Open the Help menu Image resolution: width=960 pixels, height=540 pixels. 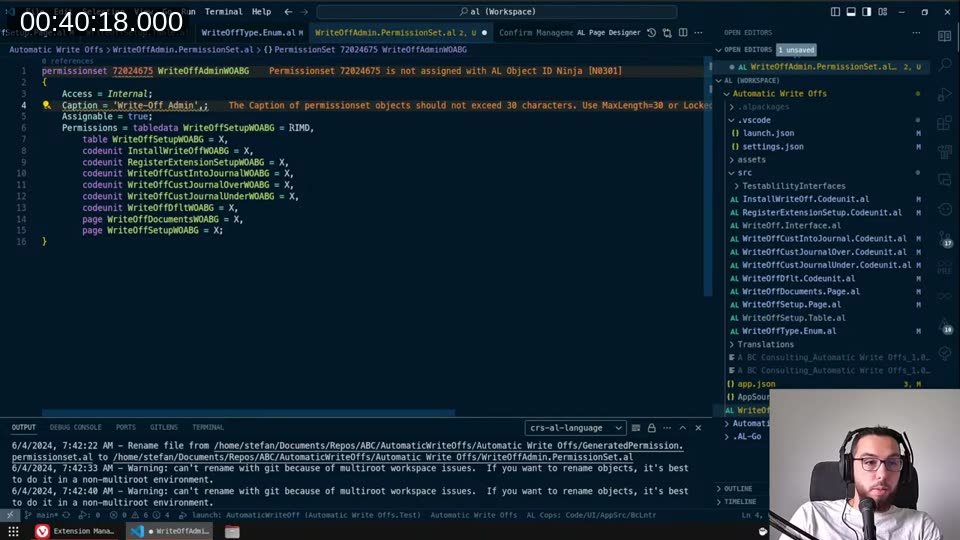(261, 12)
